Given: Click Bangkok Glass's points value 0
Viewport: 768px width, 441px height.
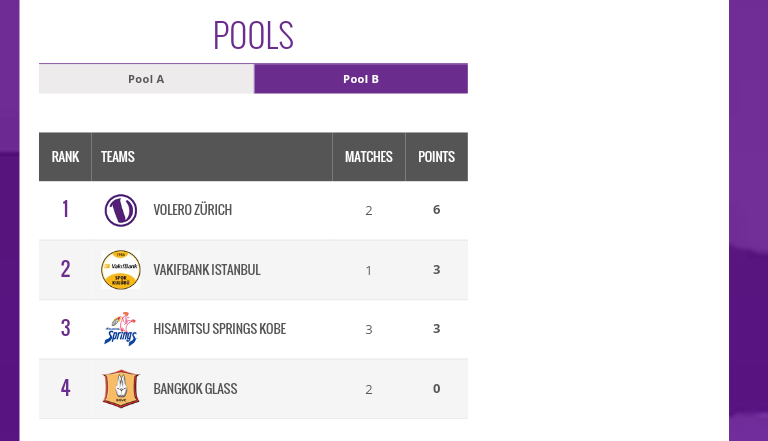Looking at the screenshot, I should 436,389.
